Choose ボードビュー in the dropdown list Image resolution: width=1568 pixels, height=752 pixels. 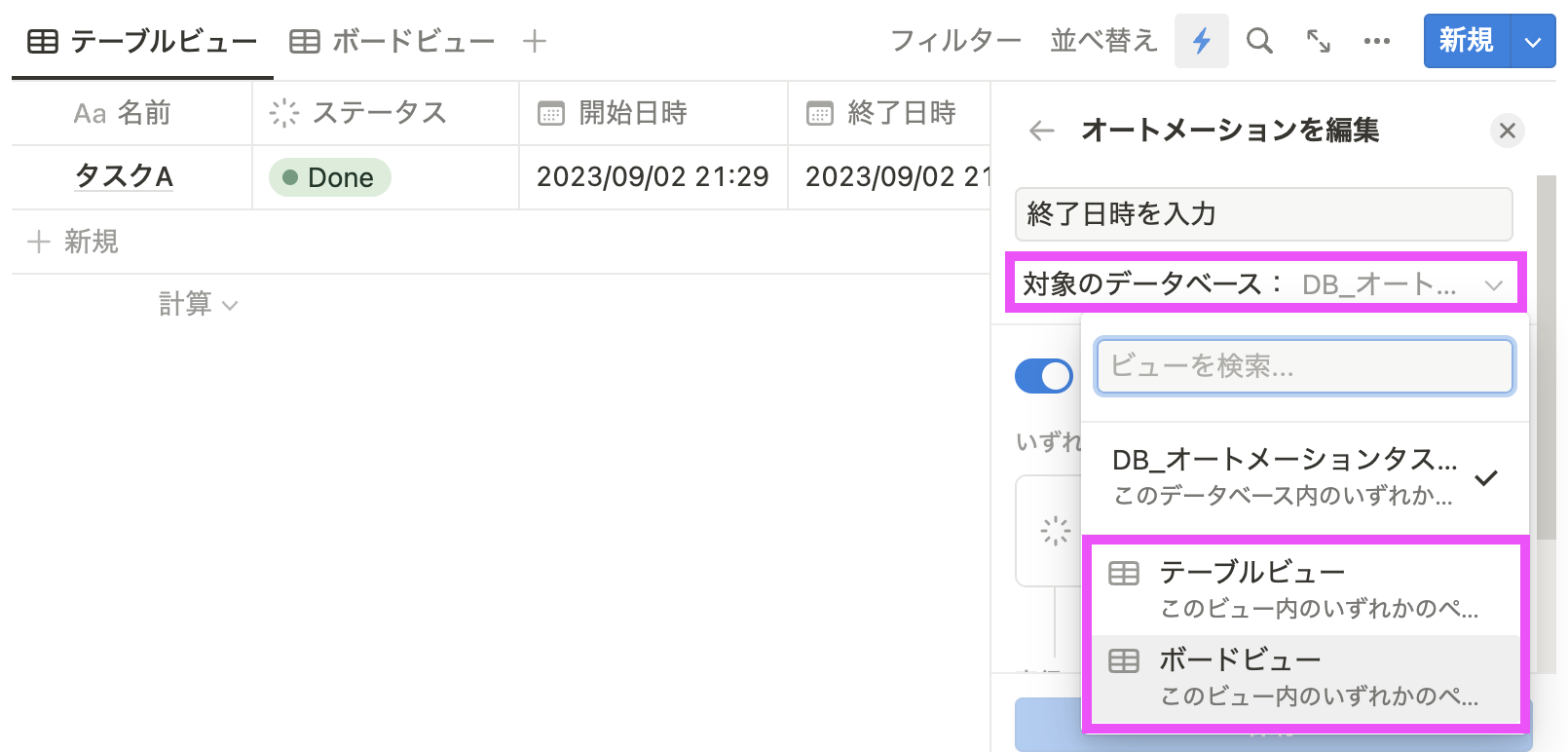pyautogui.click(x=1305, y=677)
